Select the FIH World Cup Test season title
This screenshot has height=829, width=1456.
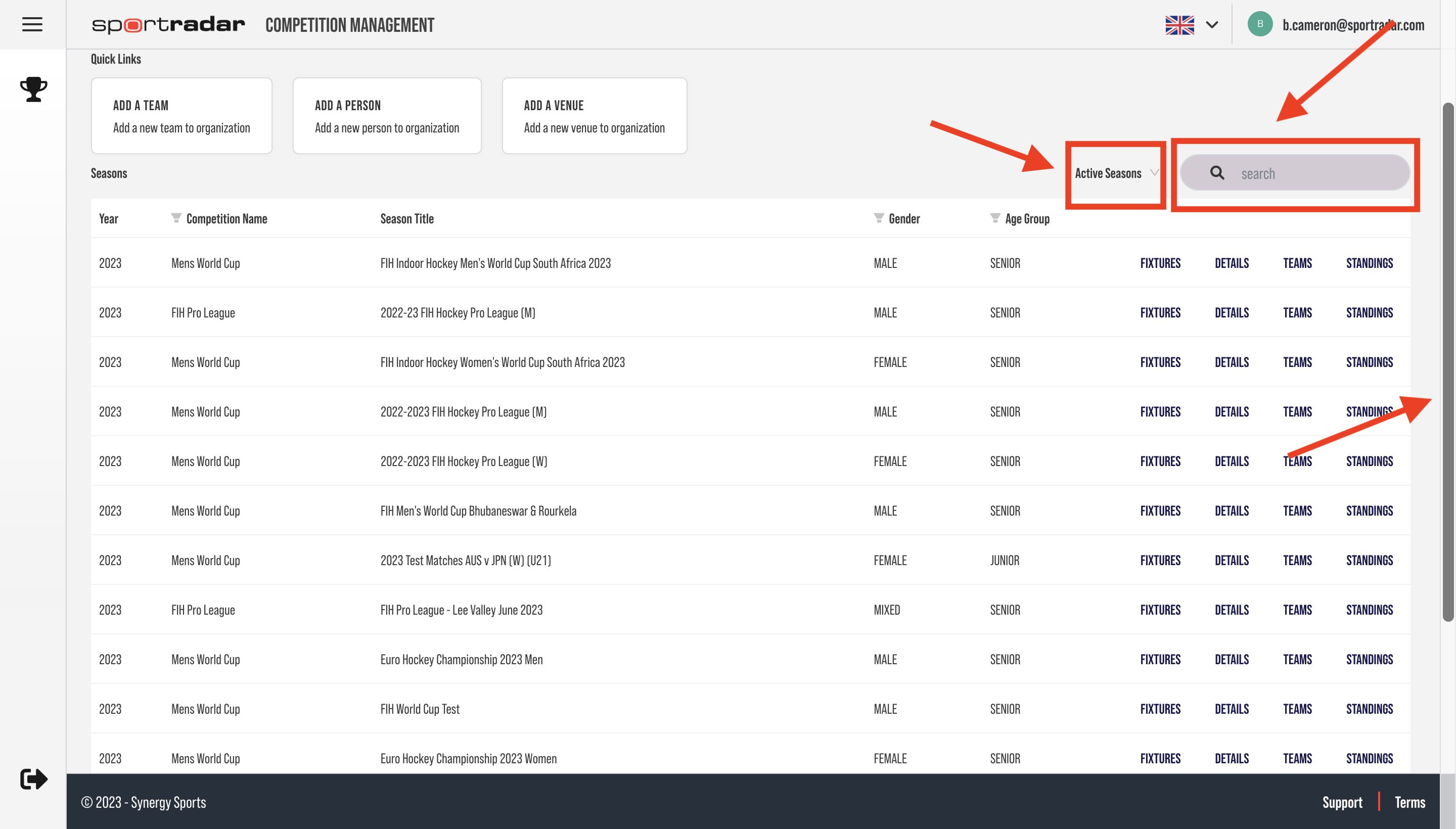(420, 709)
